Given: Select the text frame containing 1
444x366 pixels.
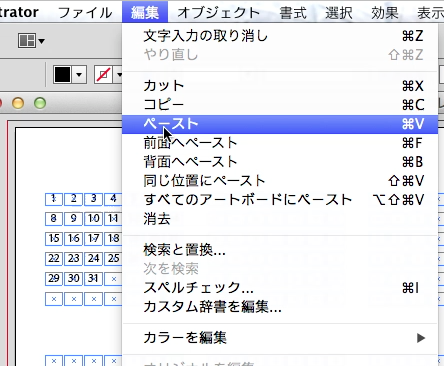Looking at the screenshot, I should tap(54, 199).
